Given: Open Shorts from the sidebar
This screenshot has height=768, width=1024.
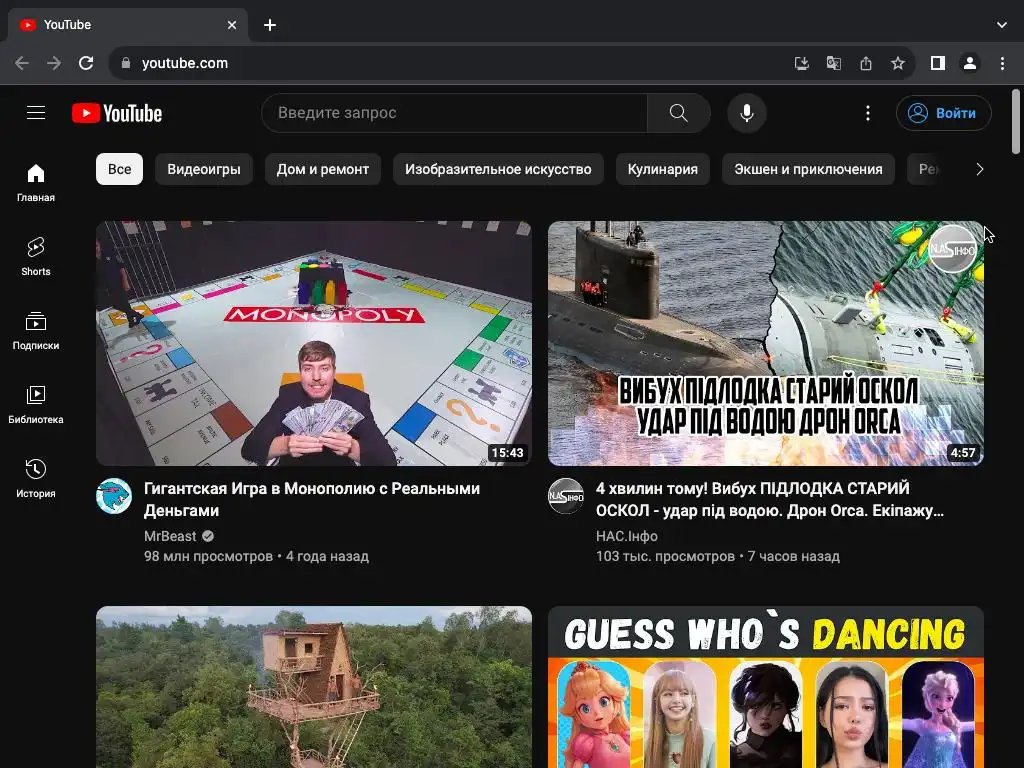Looking at the screenshot, I should click(36, 257).
